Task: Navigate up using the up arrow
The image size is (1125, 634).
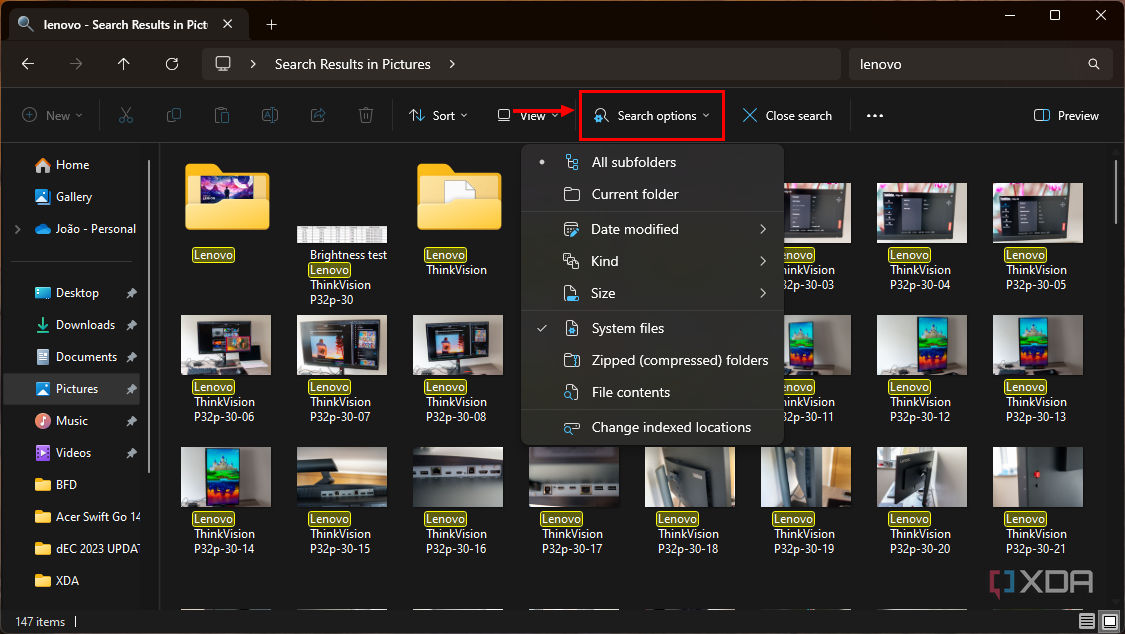Action: click(x=123, y=63)
